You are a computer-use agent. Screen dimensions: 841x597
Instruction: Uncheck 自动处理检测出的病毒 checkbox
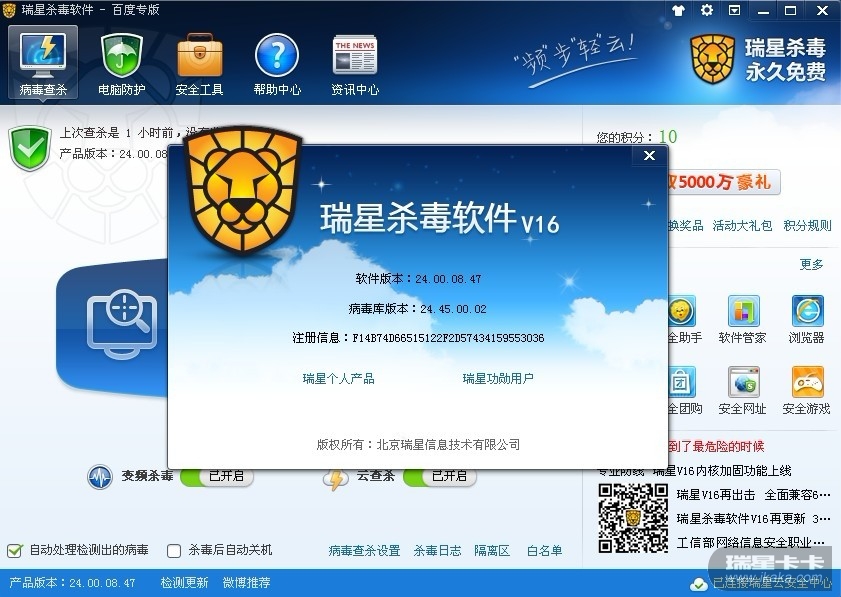(14, 550)
